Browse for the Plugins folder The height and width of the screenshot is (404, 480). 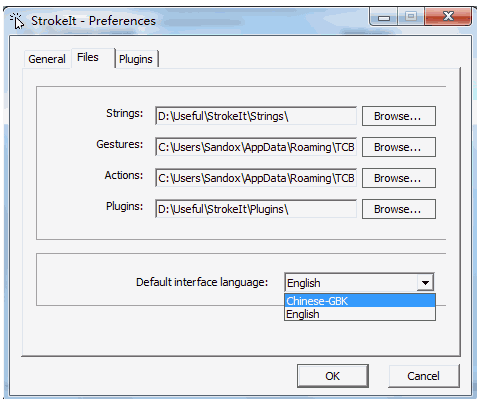pos(399,209)
